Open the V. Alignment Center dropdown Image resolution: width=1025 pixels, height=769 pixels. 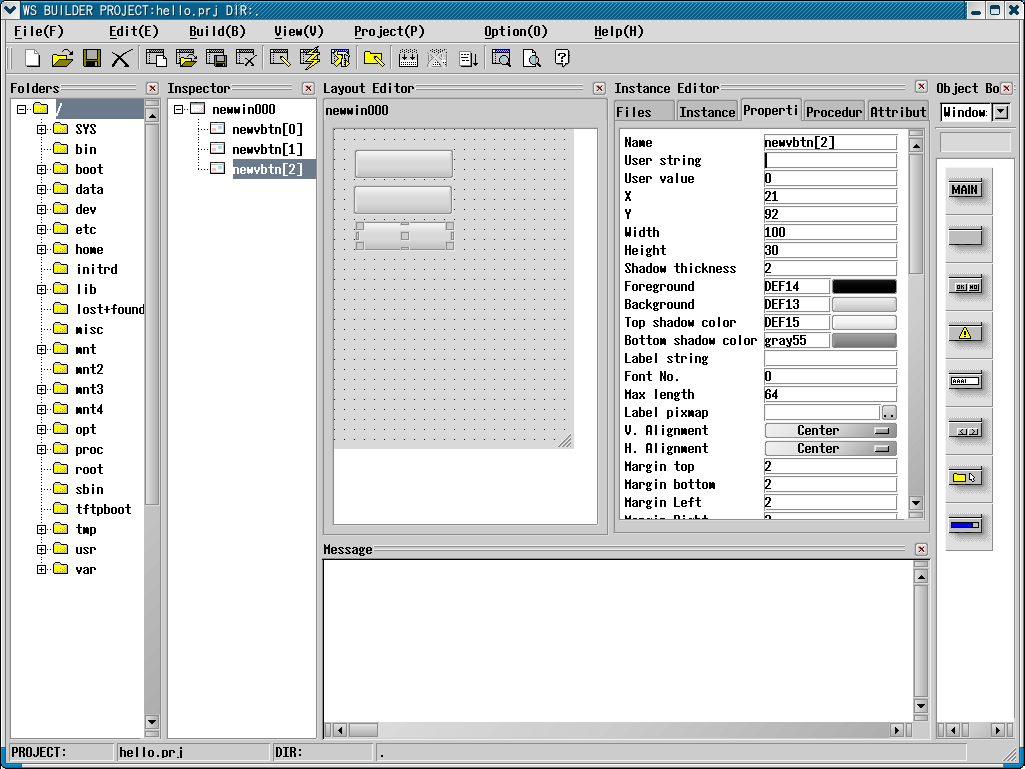(830, 430)
